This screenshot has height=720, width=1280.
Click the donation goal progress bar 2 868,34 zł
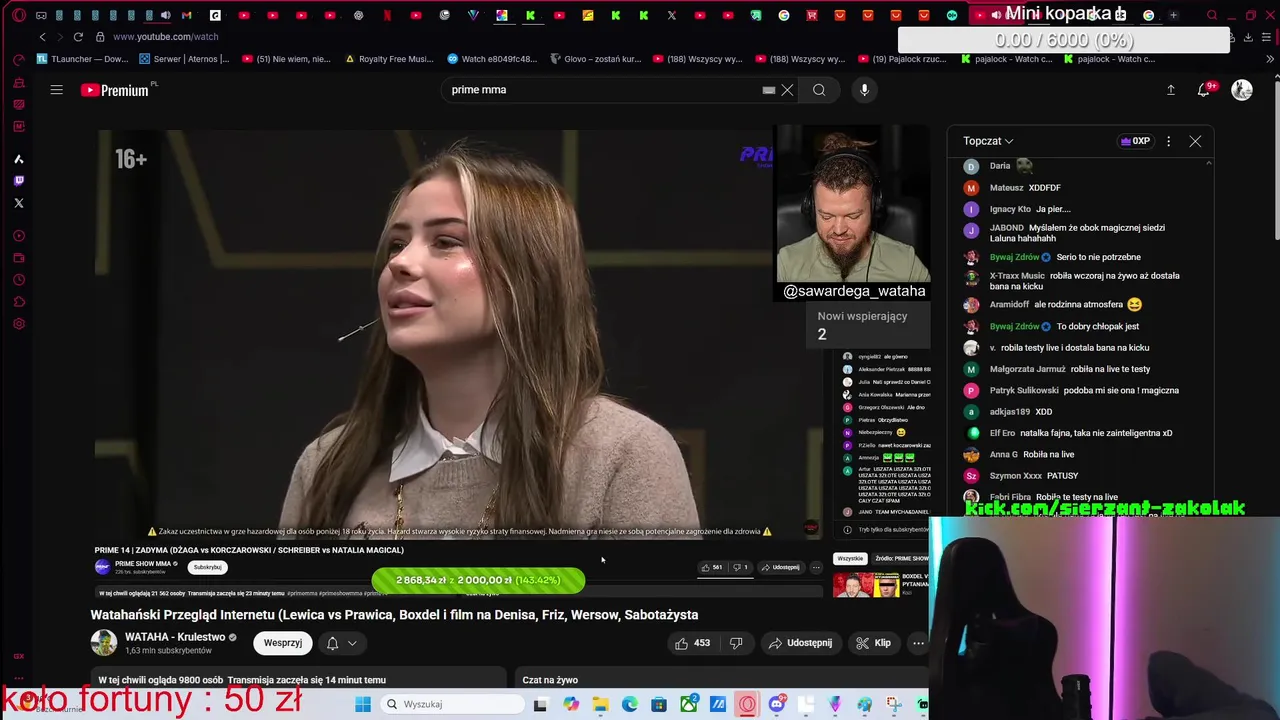point(478,580)
